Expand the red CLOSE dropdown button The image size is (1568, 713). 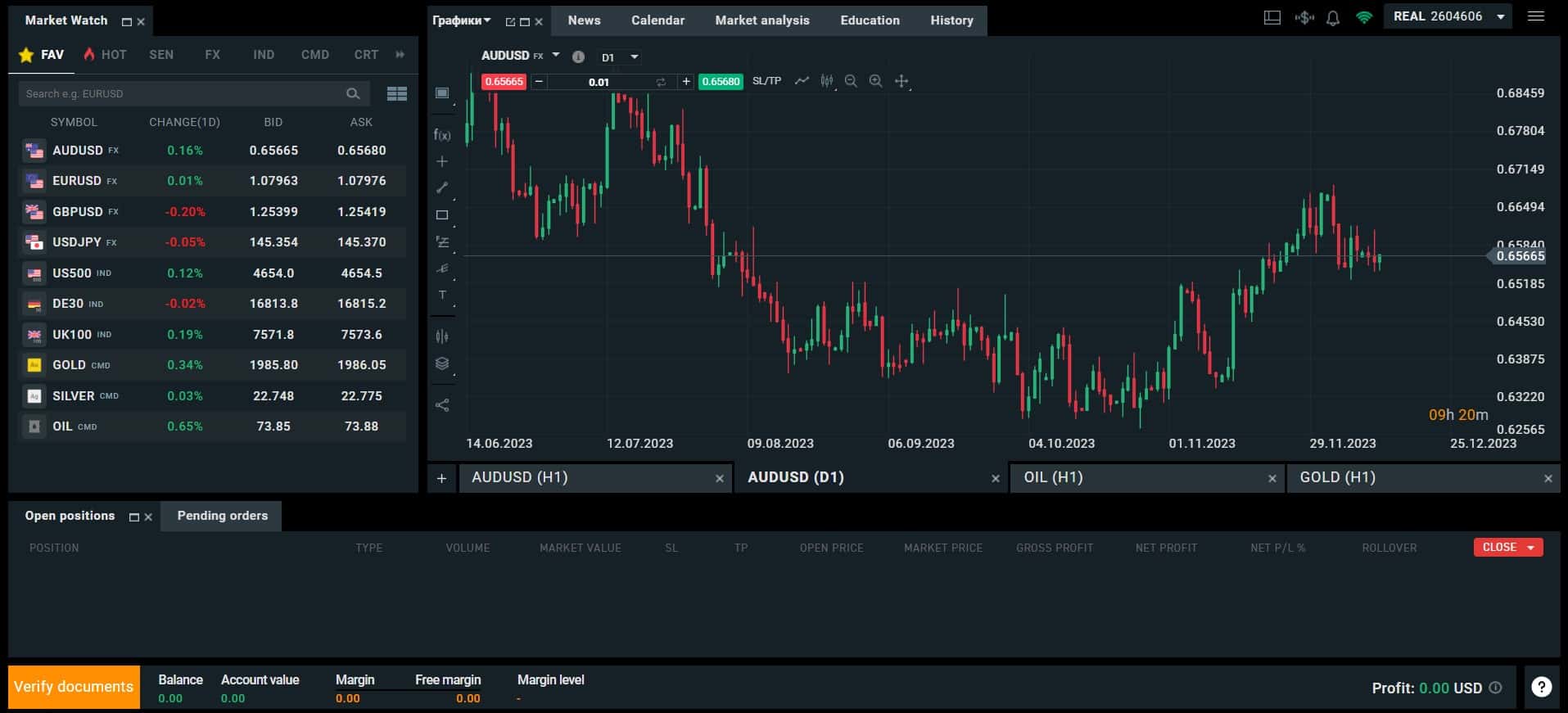1508,547
